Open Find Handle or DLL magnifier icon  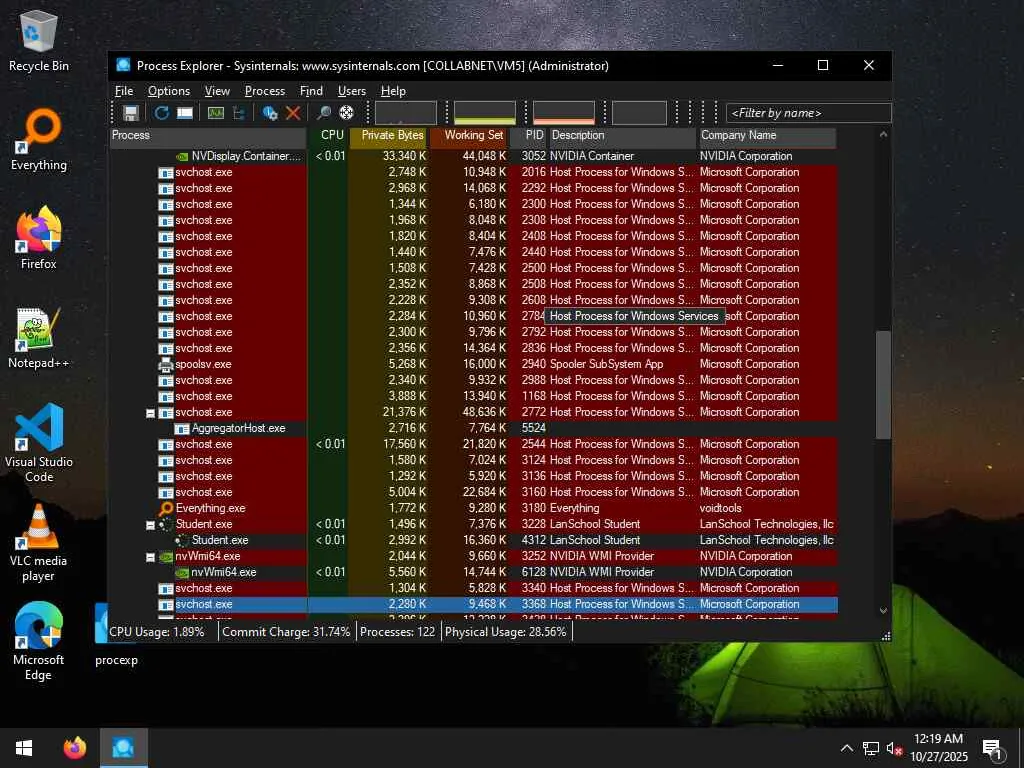323,113
